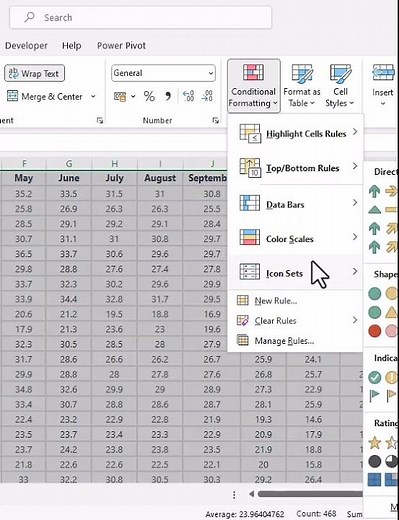Click the Average value in status bar

click(x=245, y=514)
